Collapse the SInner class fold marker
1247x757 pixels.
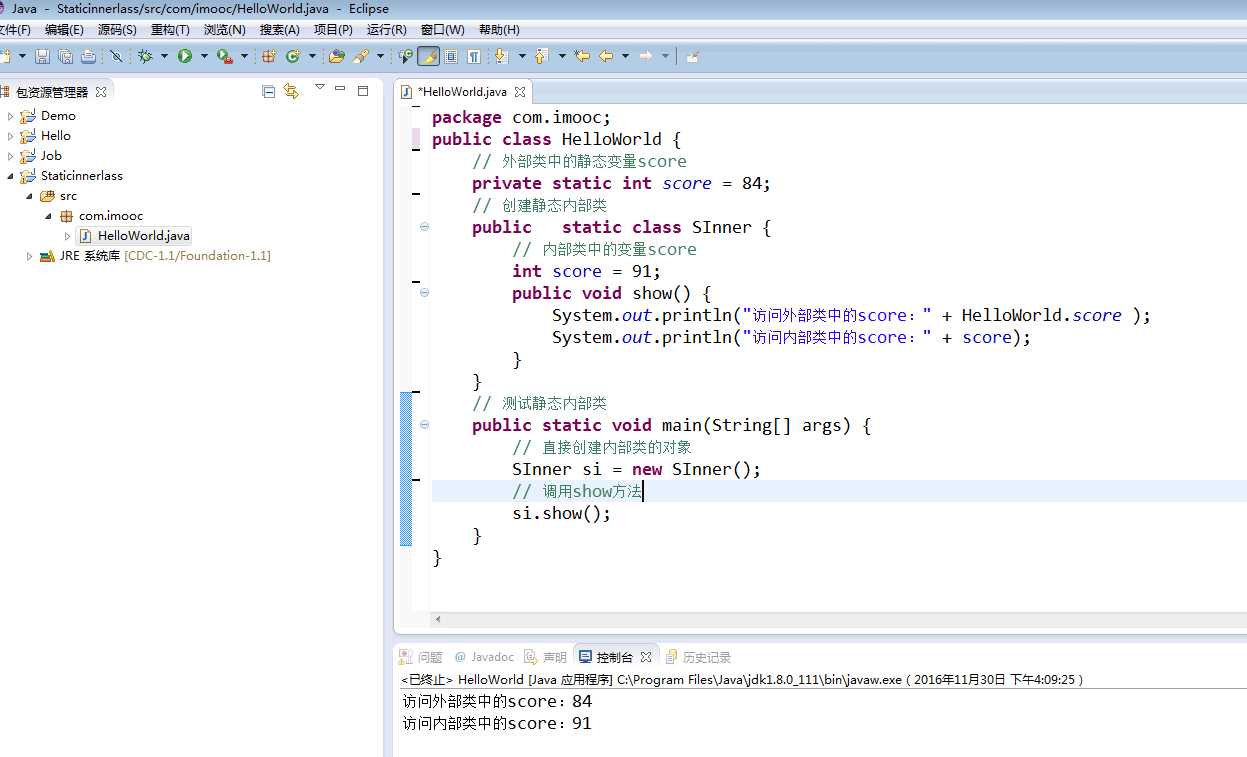click(424, 227)
